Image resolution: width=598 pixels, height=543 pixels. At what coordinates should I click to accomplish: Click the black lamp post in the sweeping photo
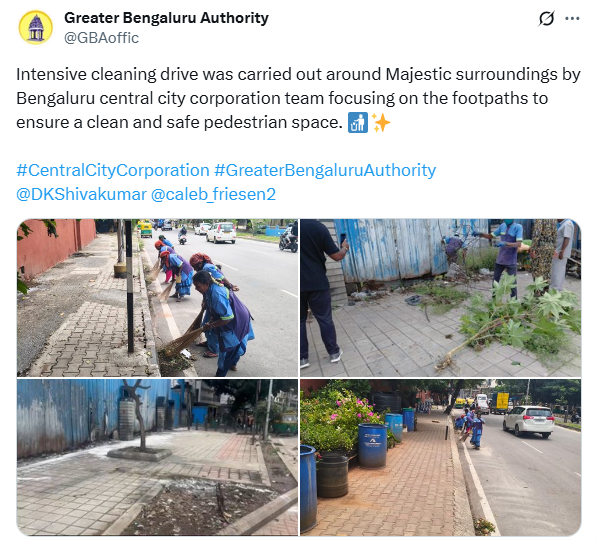pos(130,285)
